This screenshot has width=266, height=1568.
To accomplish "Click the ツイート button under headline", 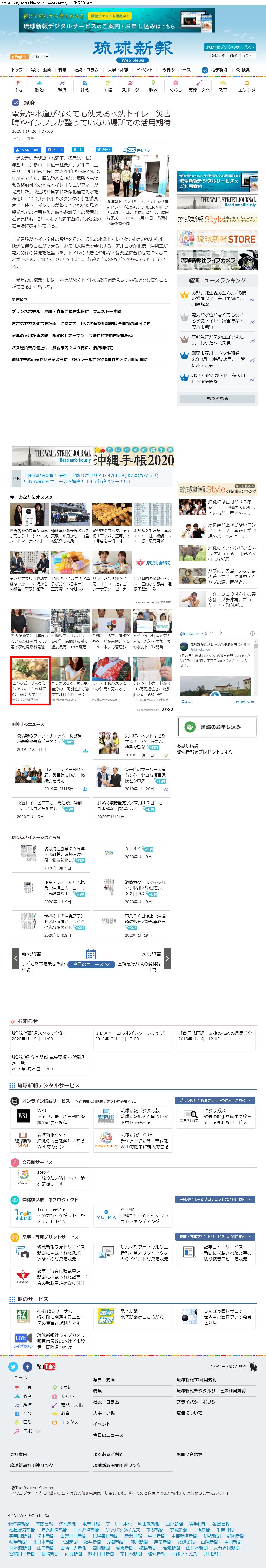I will click(104, 150).
